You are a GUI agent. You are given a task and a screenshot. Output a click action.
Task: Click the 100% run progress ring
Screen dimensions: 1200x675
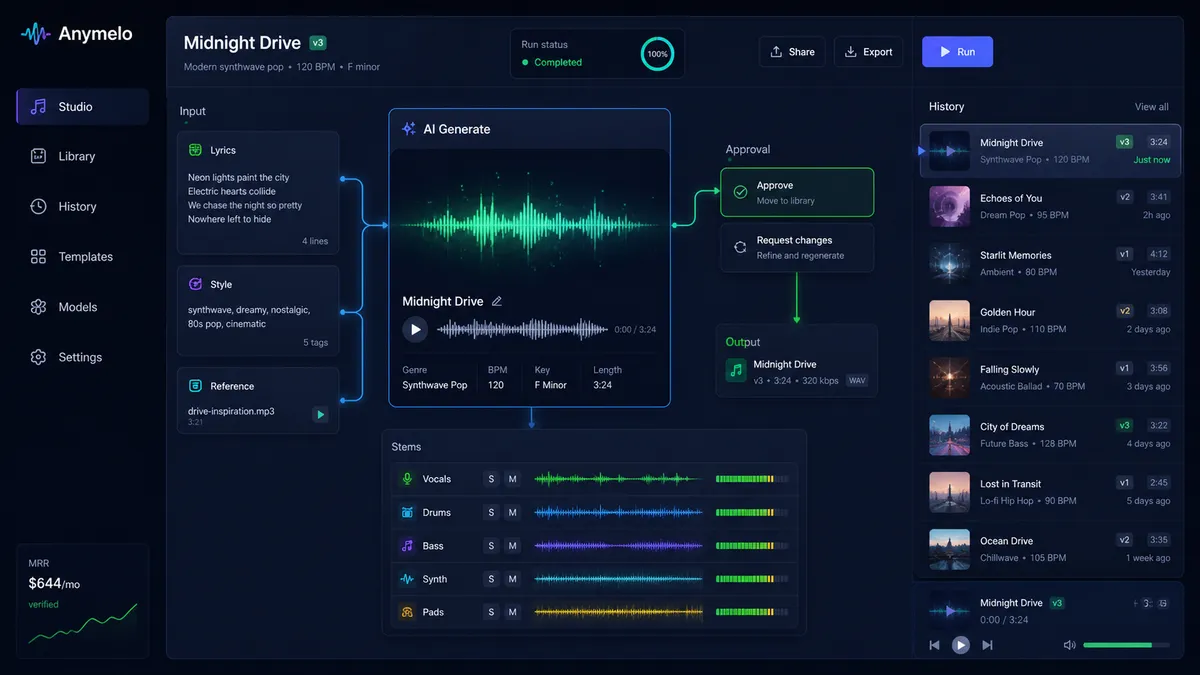point(657,53)
